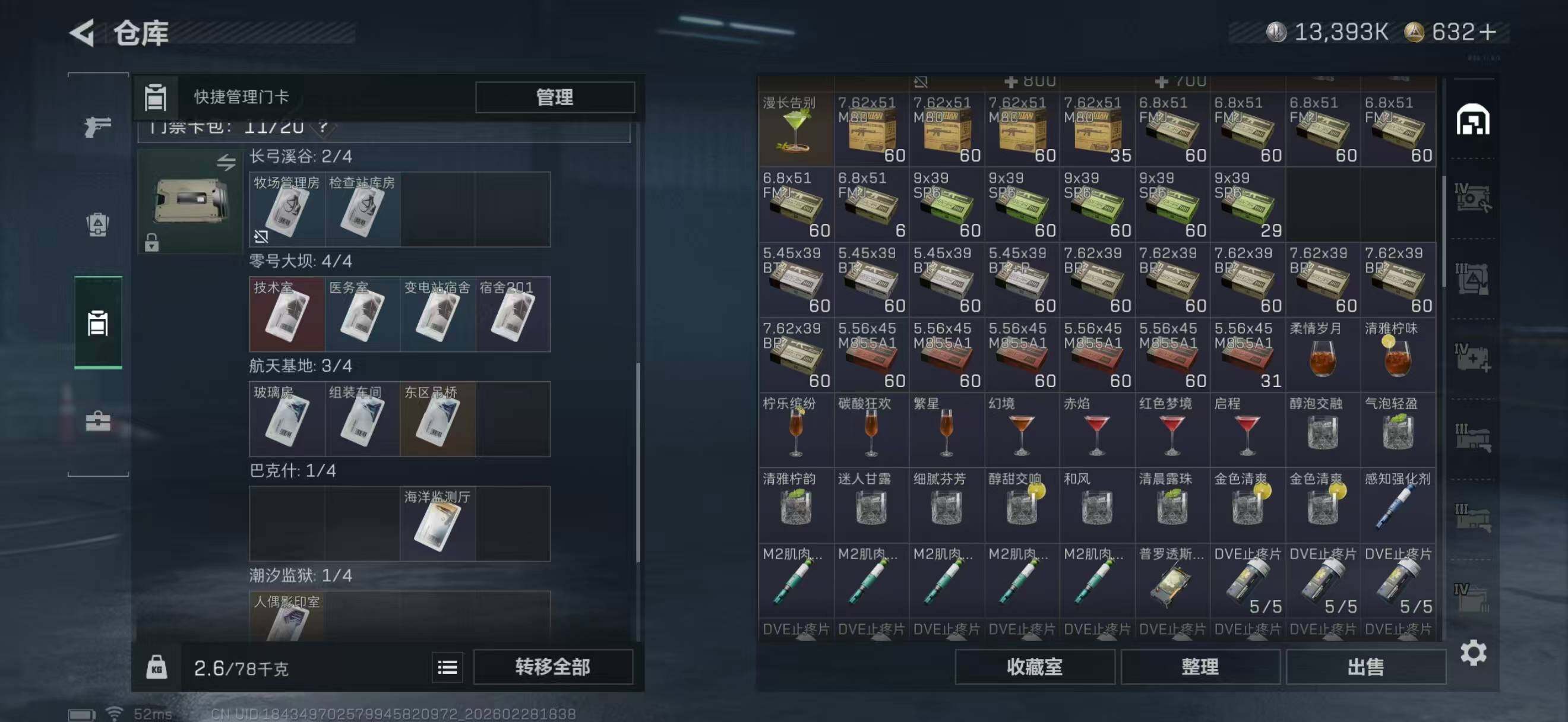Click the 管理 button

(555, 97)
